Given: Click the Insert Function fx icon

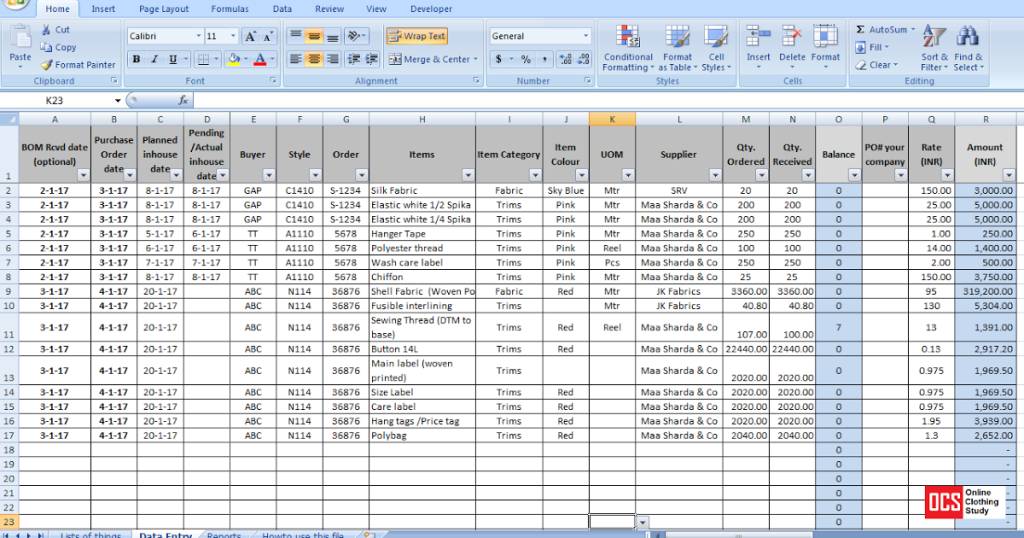Looking at the screenshot, I should click(x=183, y=101).
